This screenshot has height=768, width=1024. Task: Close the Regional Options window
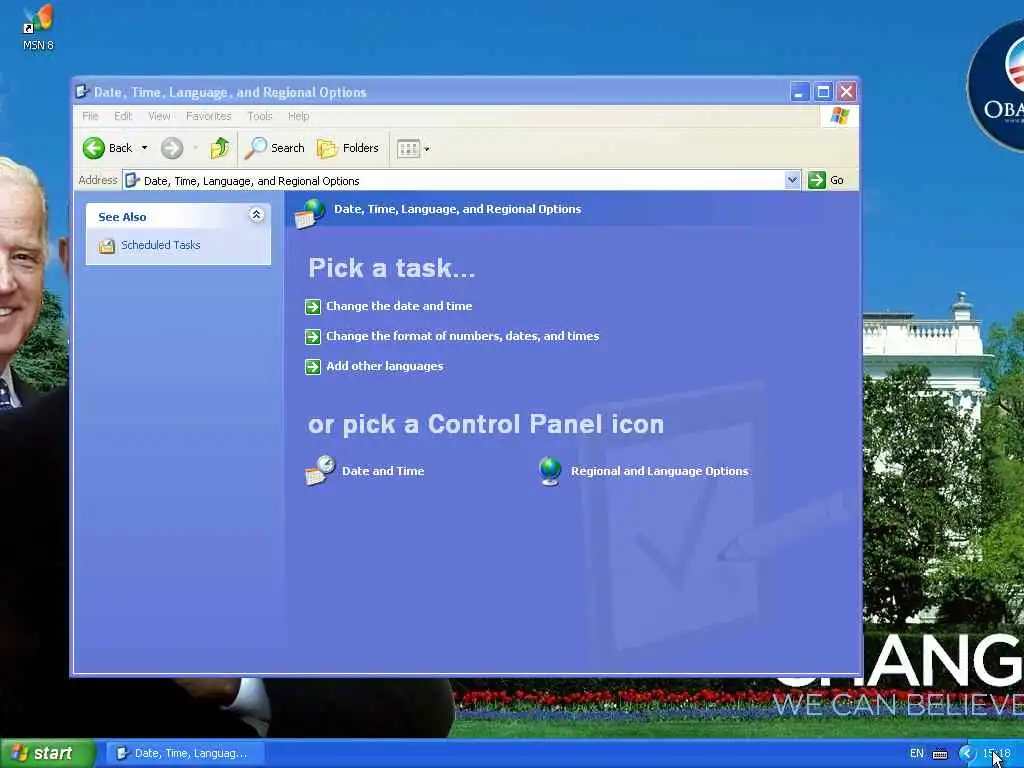[x=846, y=92]
